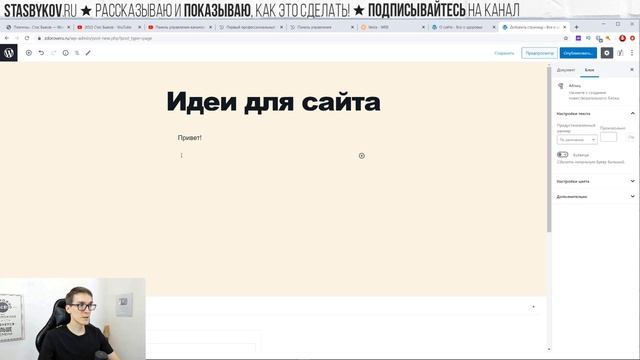The height and width of the screenshot is (360, 640).
Task: Click the purple extension icon
Action: [578, 38]
